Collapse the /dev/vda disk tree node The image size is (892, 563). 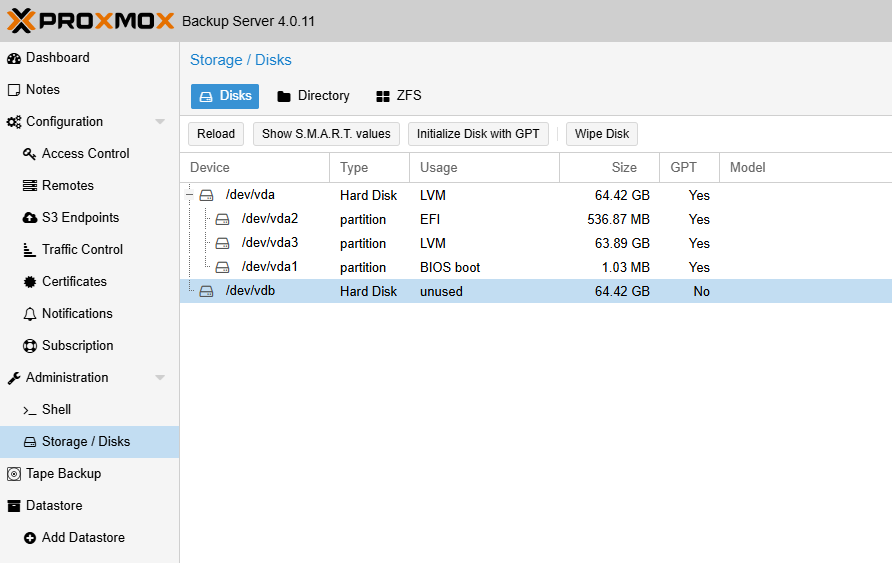point(190,196)
